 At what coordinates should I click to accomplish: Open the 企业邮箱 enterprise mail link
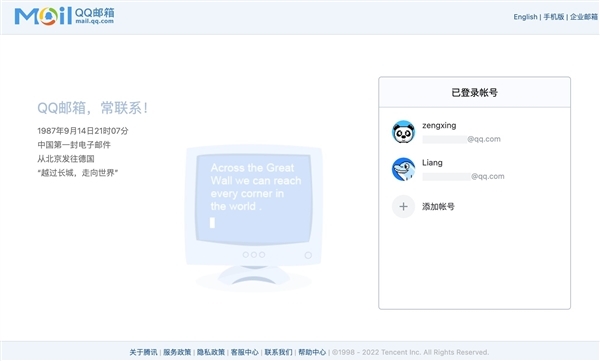click(584, 17)
